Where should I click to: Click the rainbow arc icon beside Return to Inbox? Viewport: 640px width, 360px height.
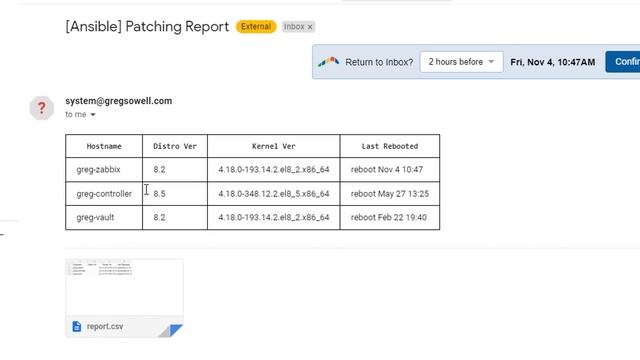coord(329,62)
